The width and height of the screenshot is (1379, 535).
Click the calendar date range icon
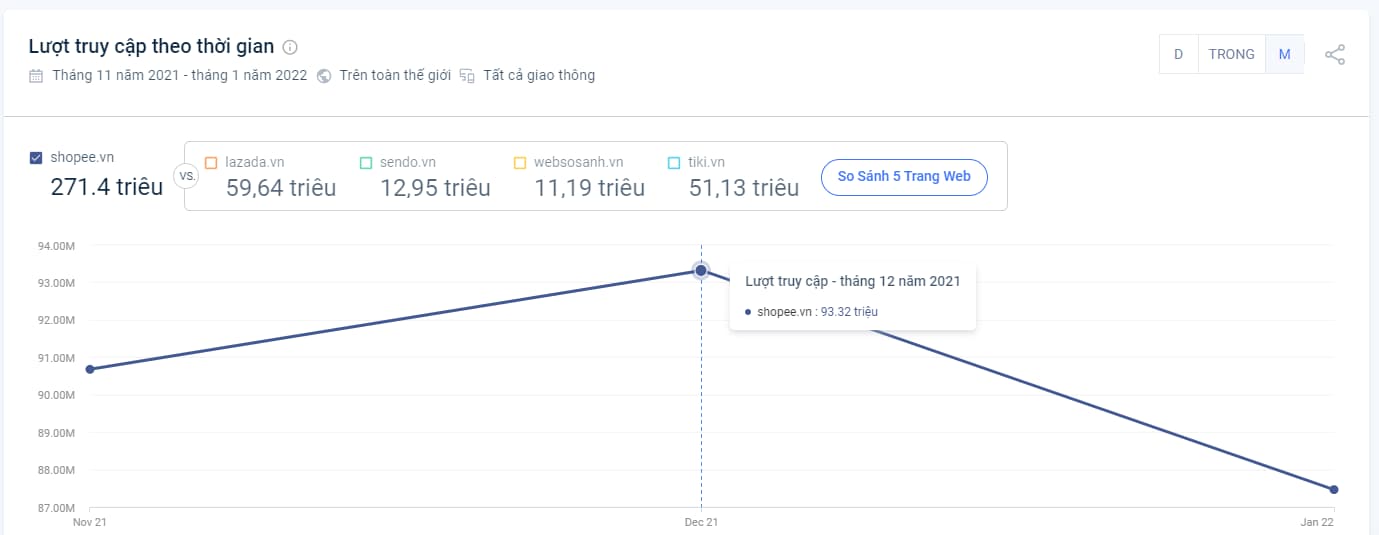click(36, 76)
